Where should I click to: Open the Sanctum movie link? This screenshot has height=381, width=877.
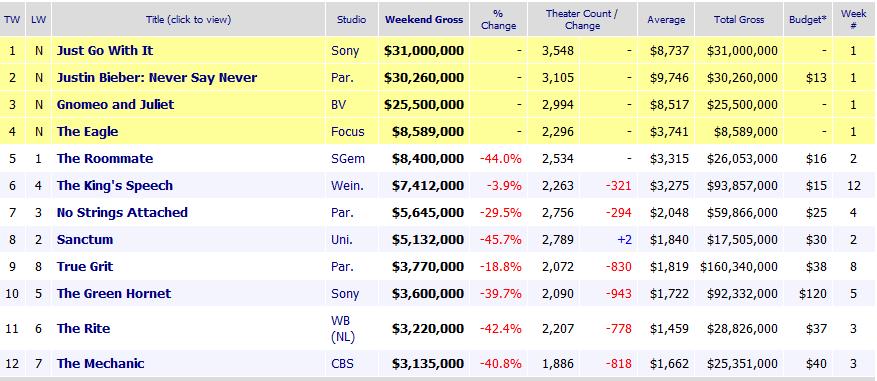(84, 239)
